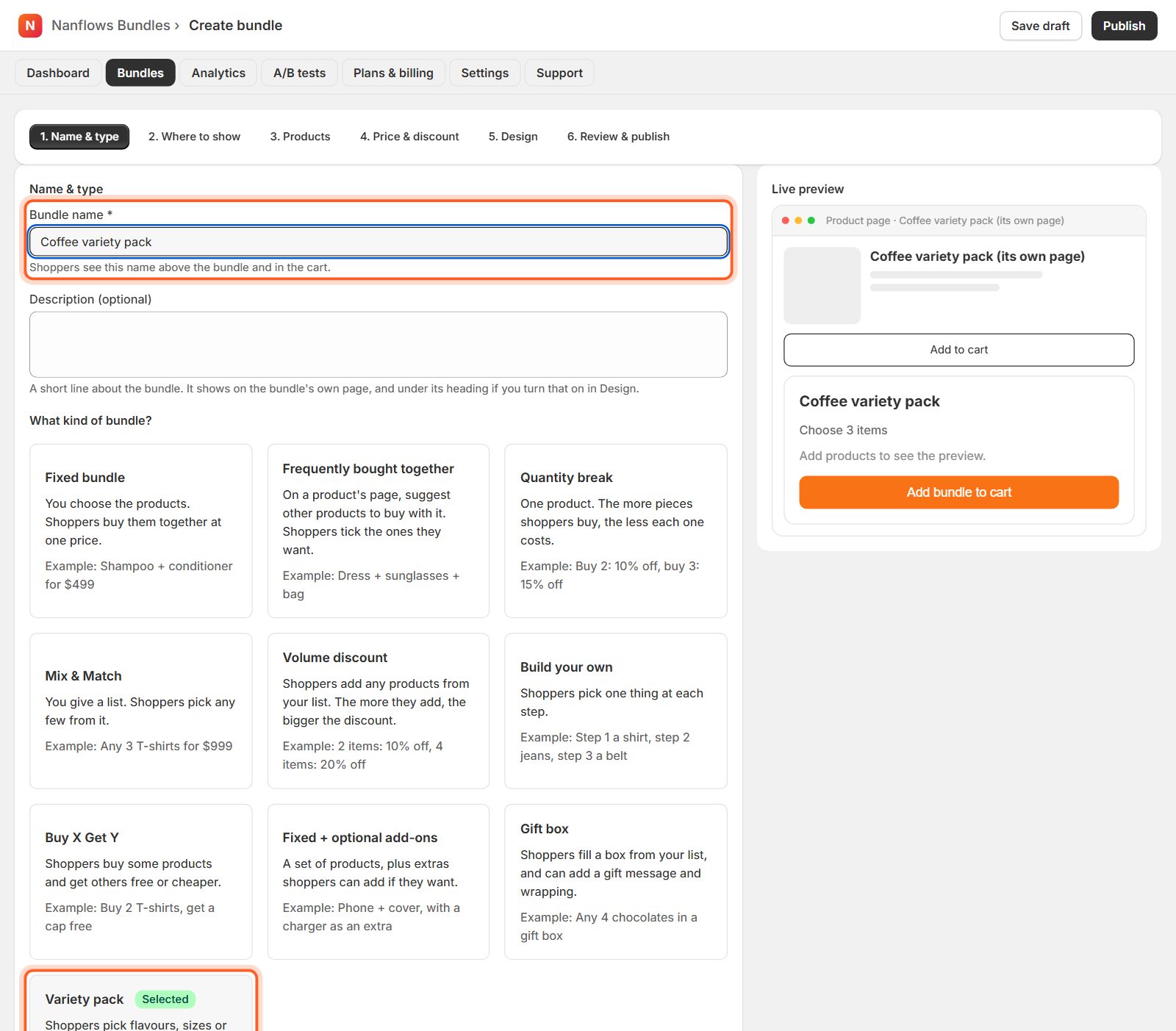Click the 'Coffee variety pack (its own page)' heading
Viewport: 1176px width, 1031px height.
coord(977,256)
